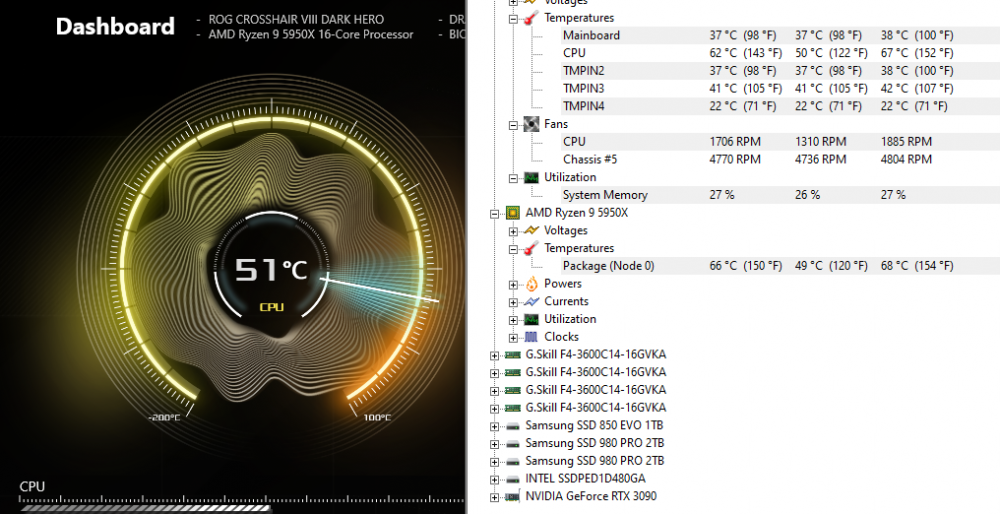
Task: Click the 26 % System Memory minimum value
Action: point(807,195)
